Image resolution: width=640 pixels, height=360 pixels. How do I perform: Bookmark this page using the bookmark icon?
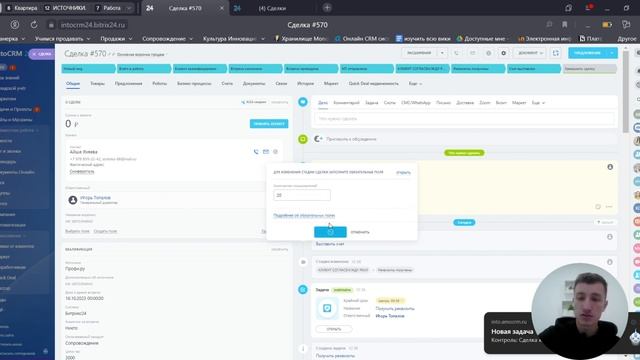[x=565, y=25]
